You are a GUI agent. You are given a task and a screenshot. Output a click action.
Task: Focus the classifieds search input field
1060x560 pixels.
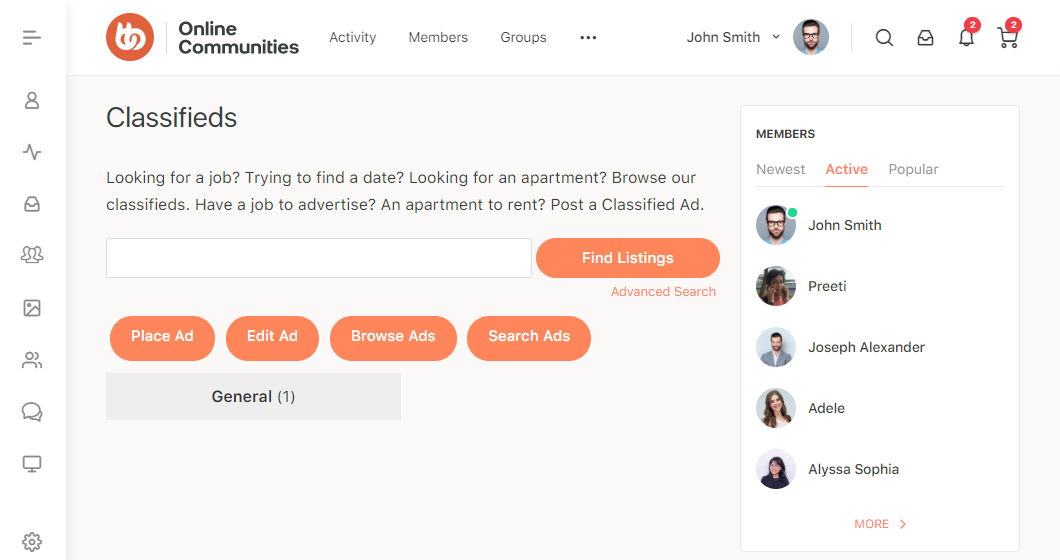tap(319, 258)
